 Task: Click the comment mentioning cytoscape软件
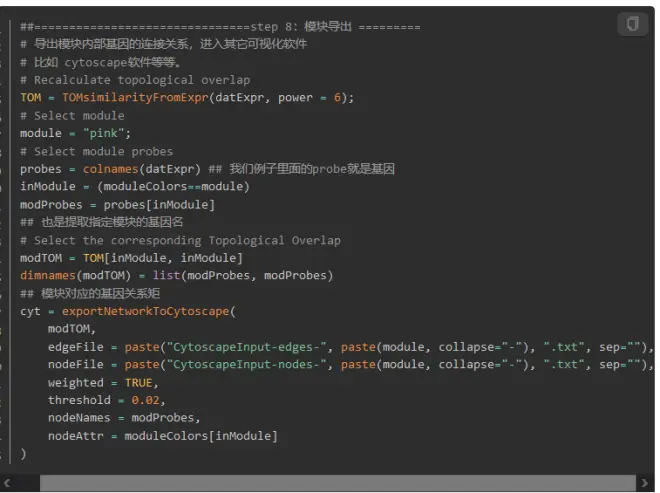pos(101,62)
